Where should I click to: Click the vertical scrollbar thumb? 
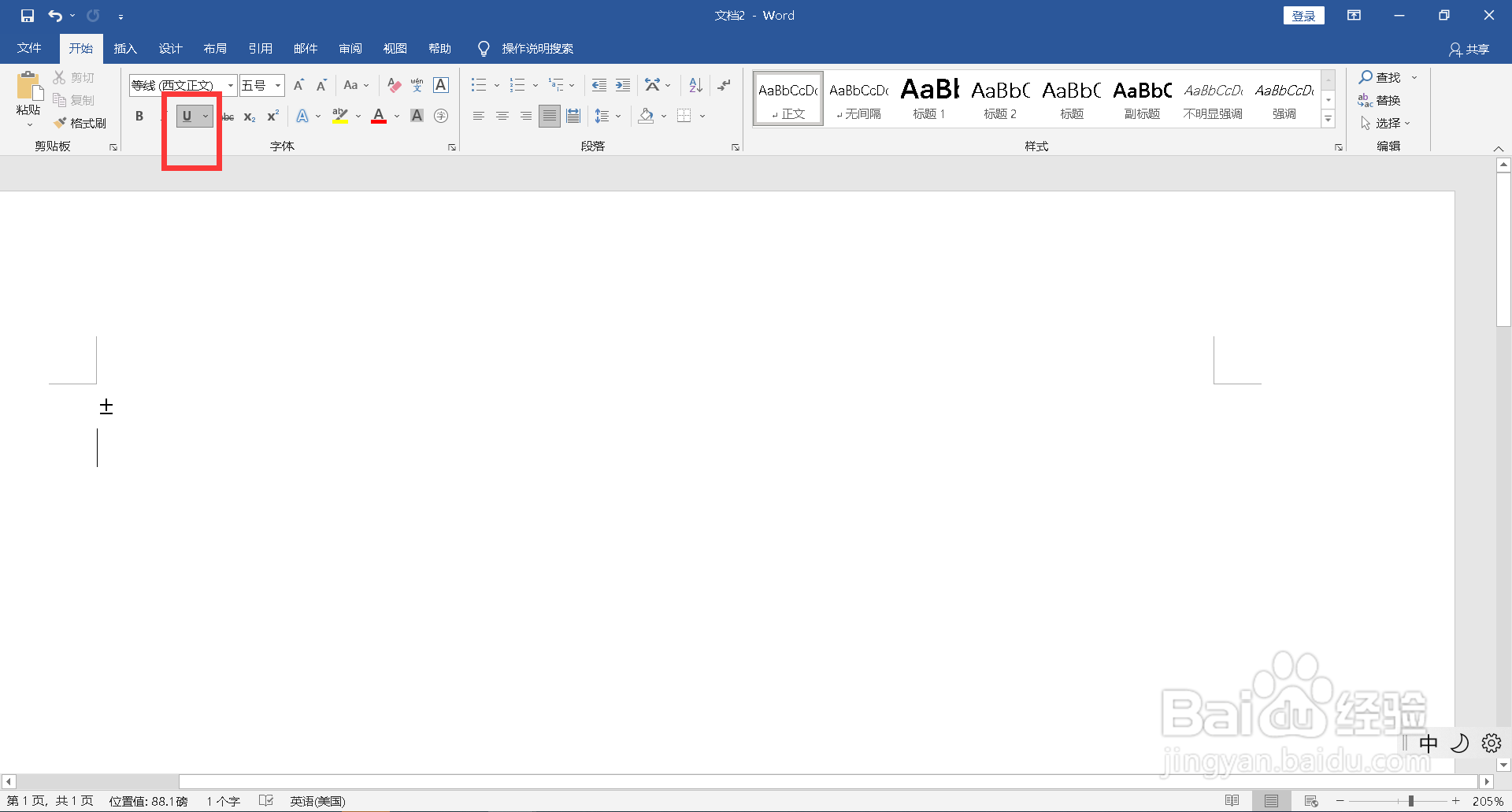(1503, 250)
